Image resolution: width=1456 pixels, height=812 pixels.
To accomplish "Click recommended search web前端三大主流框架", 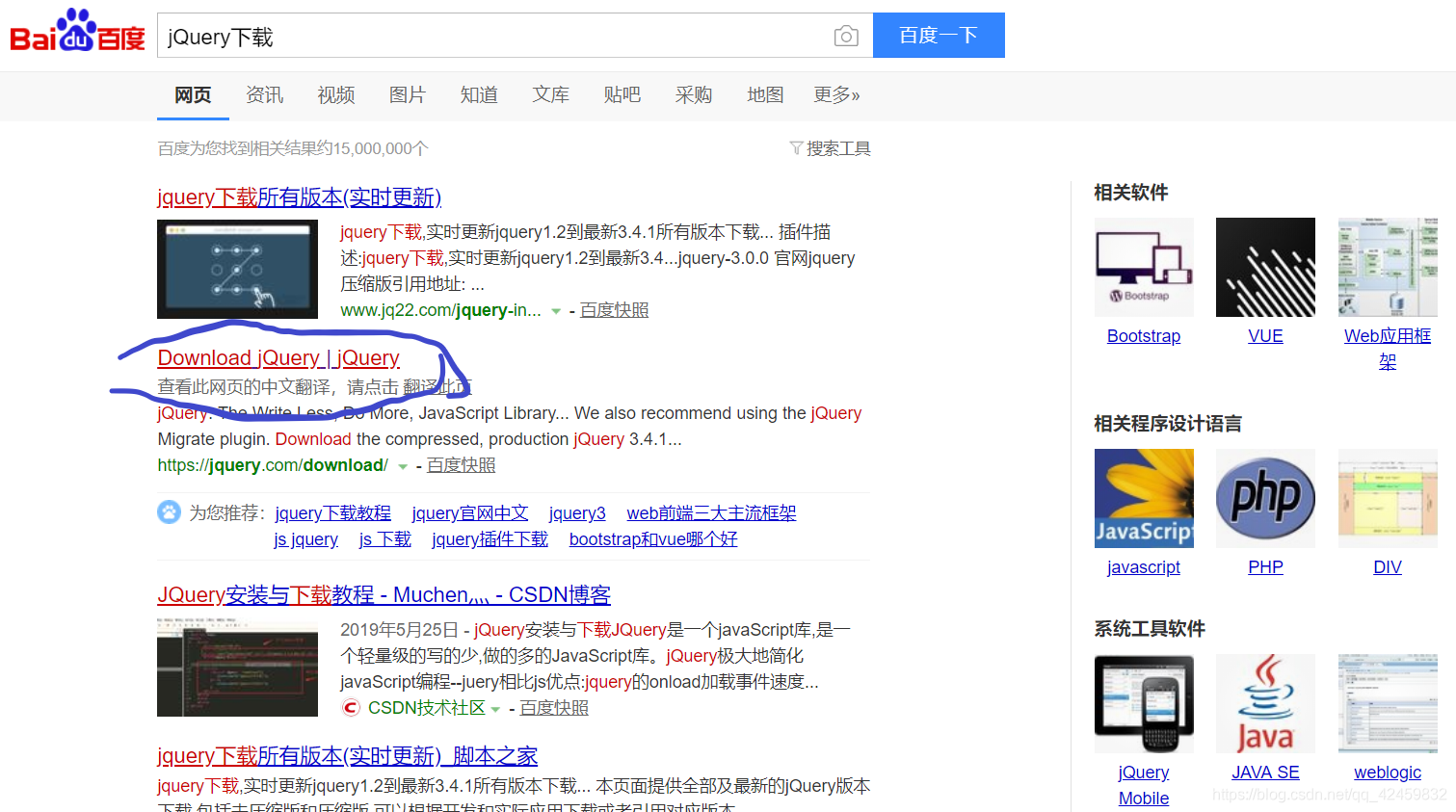I will click(711, 513).
